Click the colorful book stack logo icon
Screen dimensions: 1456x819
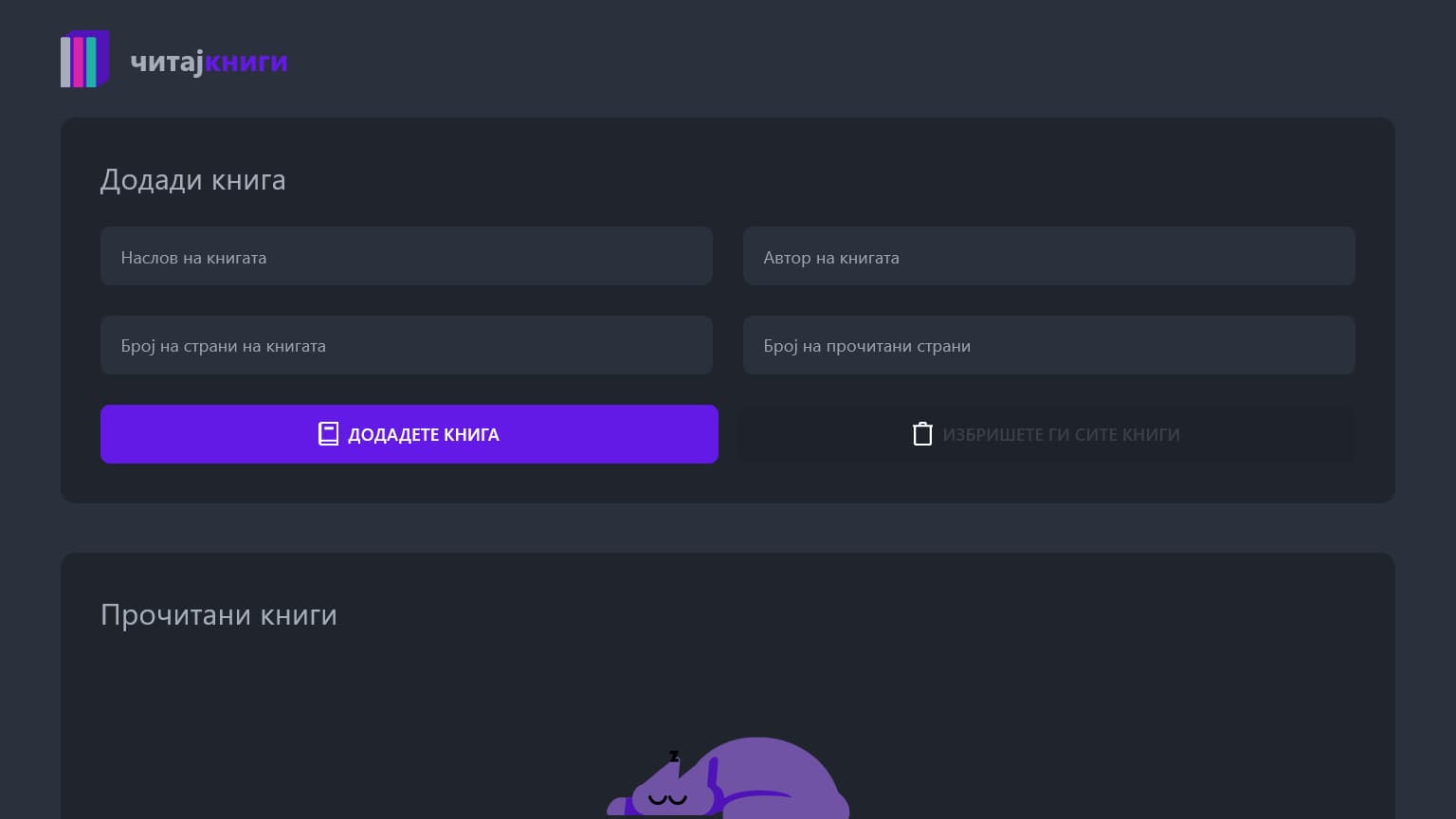point(84,60)
